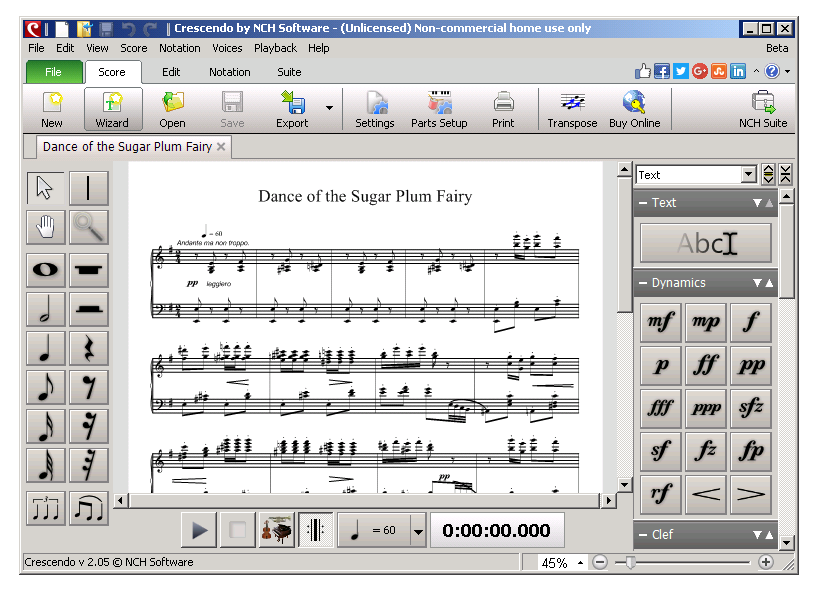Select the quarter note tool
This screenshot has height=592, width=815.
point(46,348)
